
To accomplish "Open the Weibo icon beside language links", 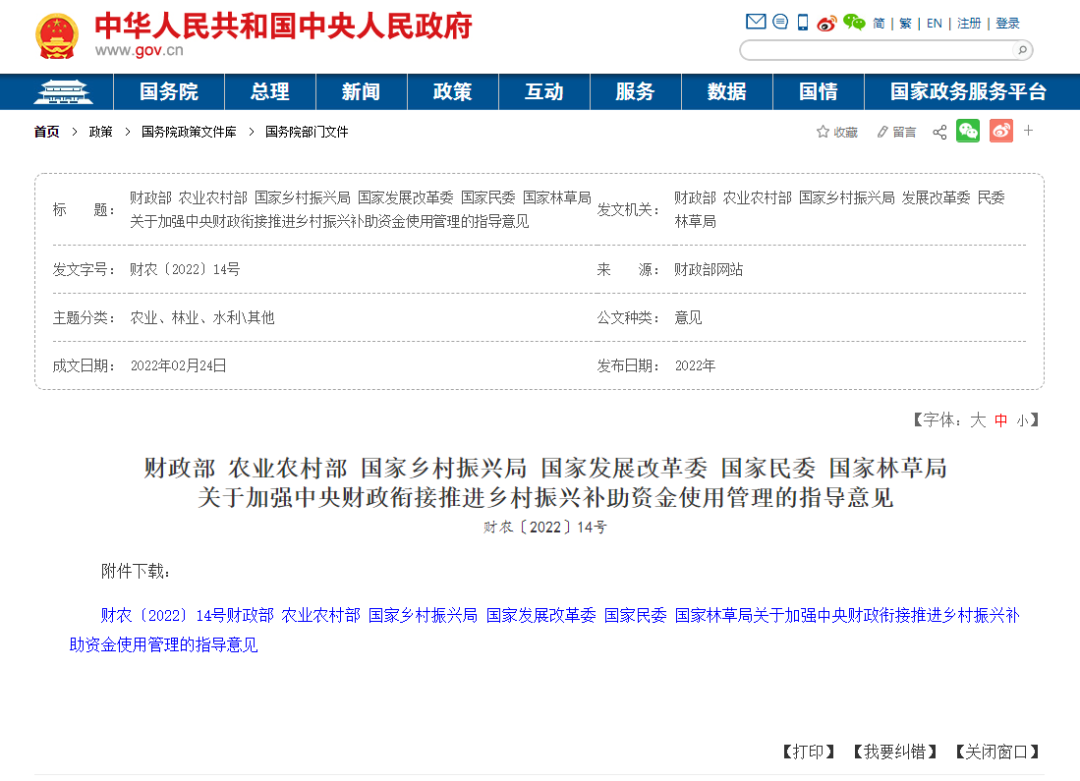I will (827, 23).
